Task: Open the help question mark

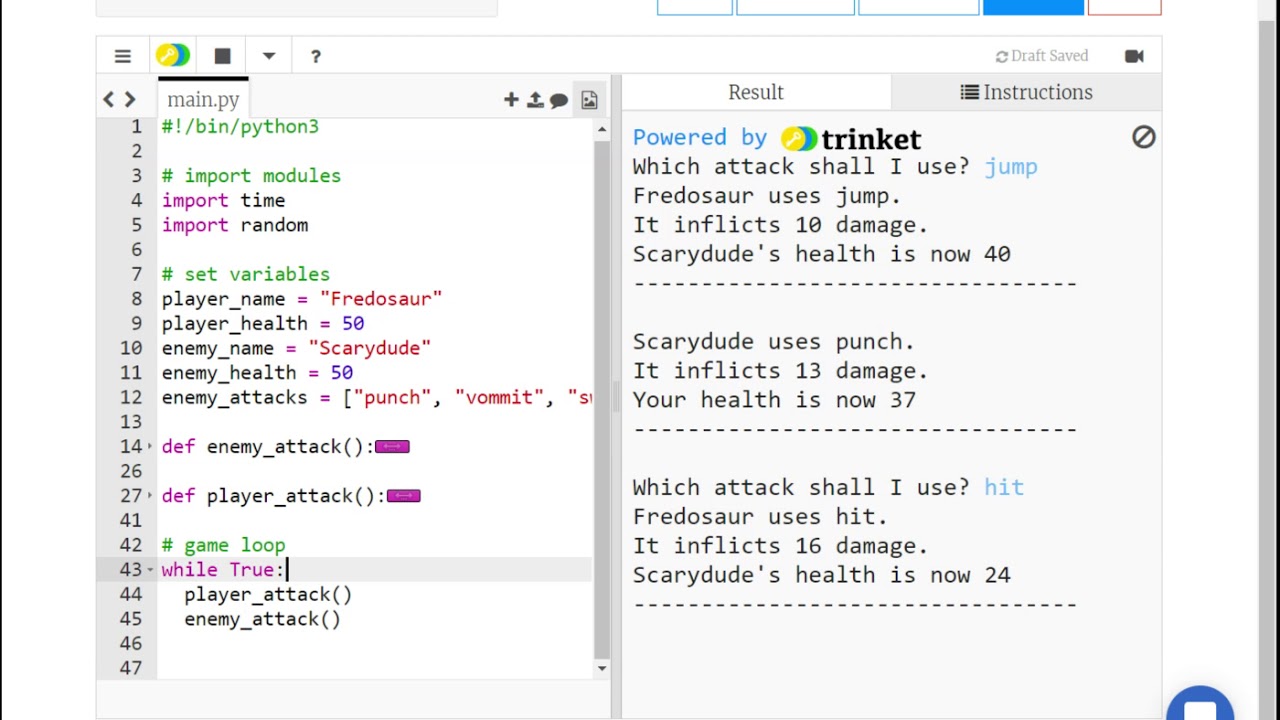Action: click(315, 56)
